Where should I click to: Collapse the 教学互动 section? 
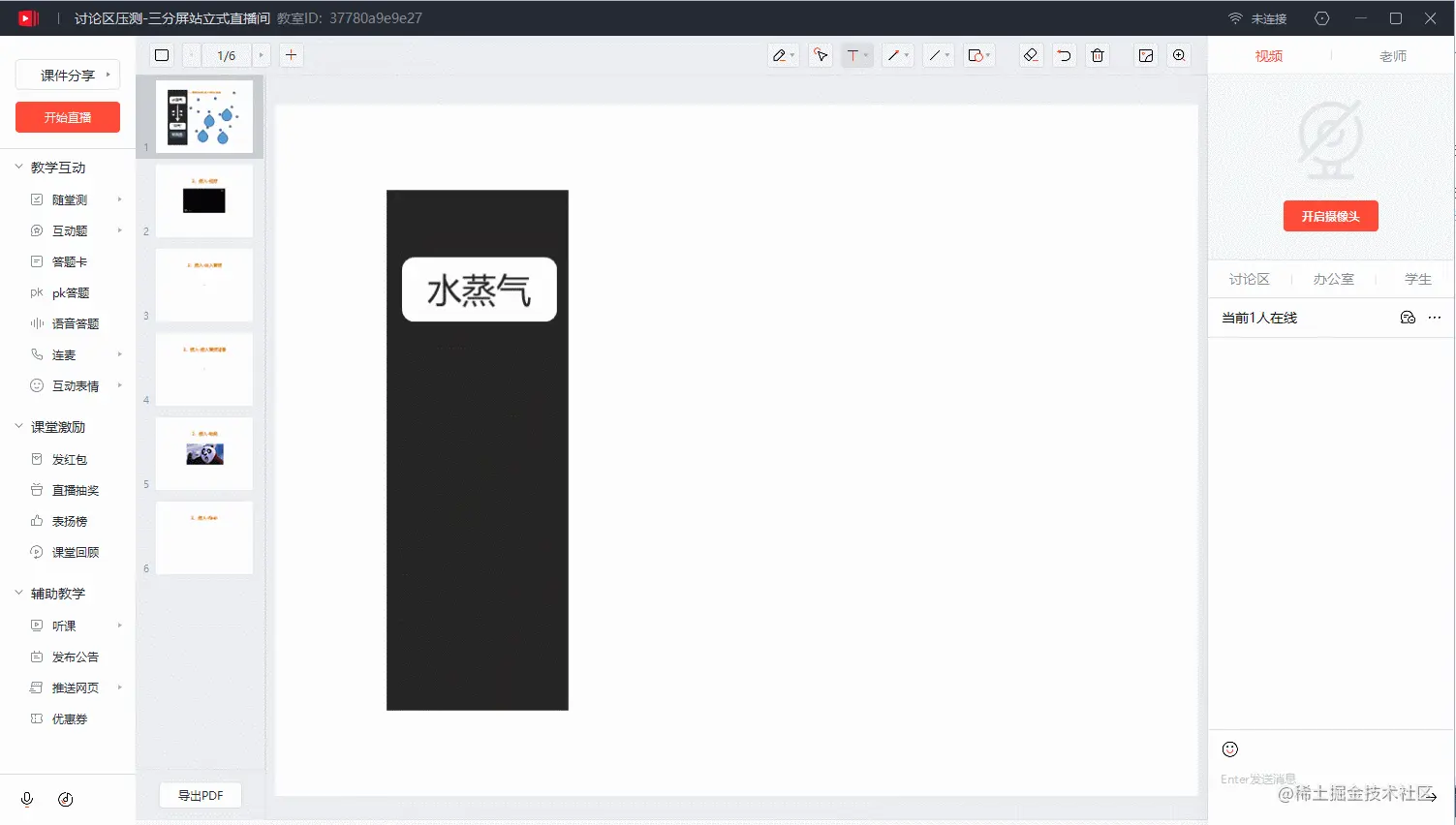(x=17, y=167)
